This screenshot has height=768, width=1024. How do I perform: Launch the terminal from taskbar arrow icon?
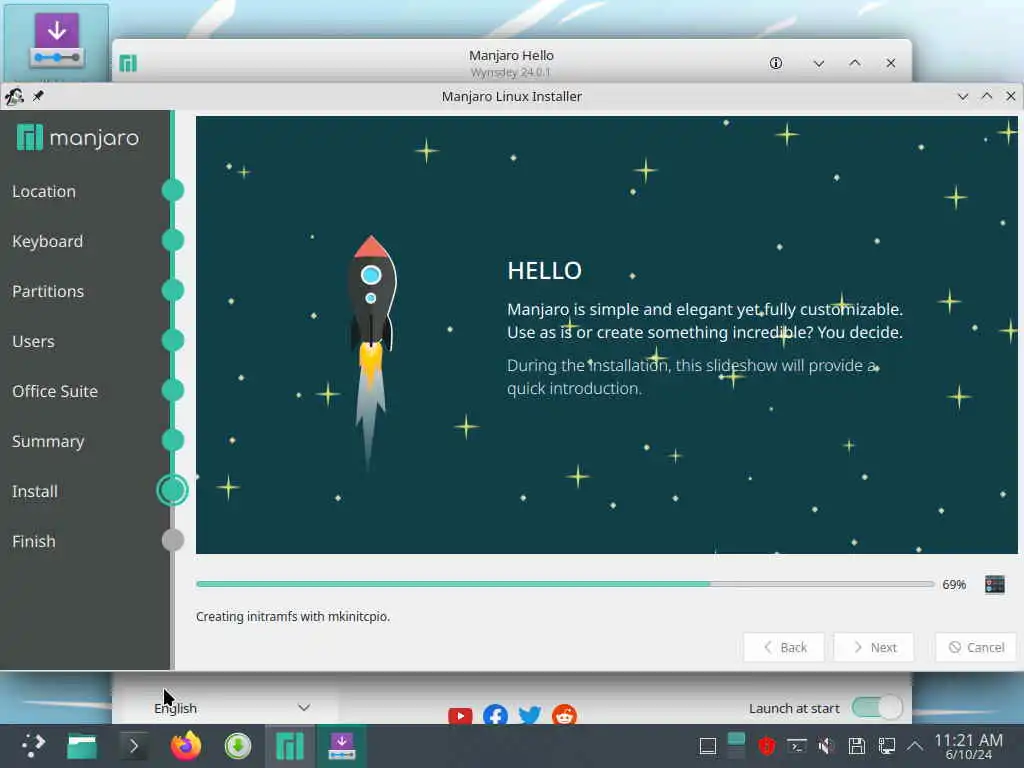coord(134,746)
